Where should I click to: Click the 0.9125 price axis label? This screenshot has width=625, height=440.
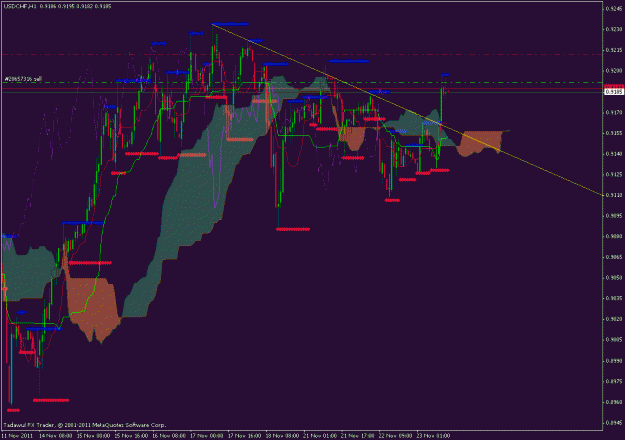(614, 174)
